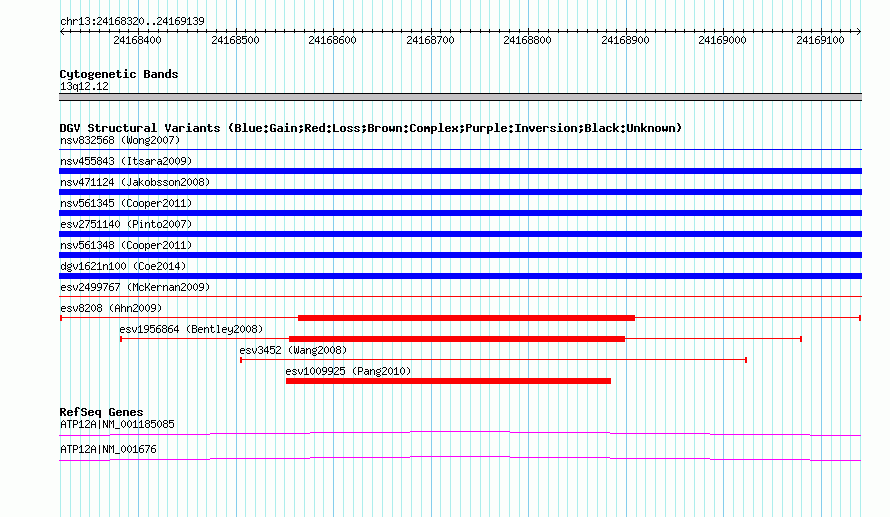890x517 pixels.
Task: Open variant nsv455843 (Itsara2009) label
Action: click(x=126, y=161)
